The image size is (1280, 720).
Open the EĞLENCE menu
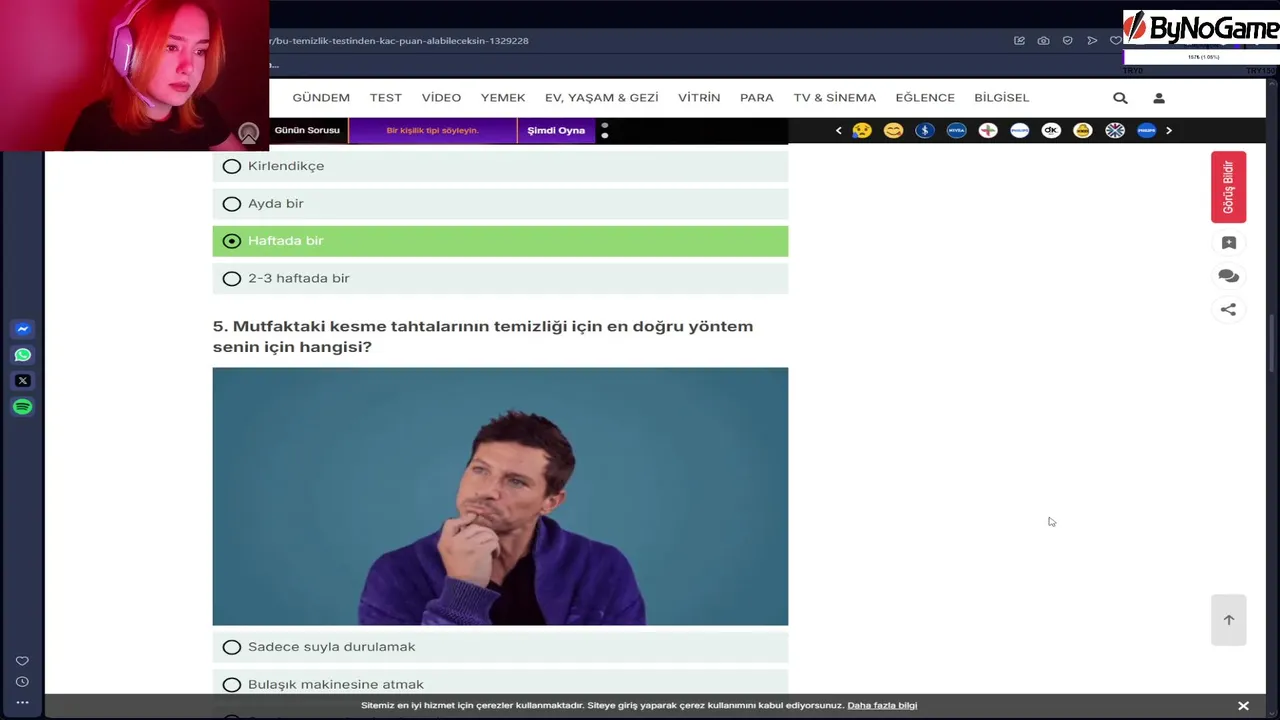coord(925,98)
